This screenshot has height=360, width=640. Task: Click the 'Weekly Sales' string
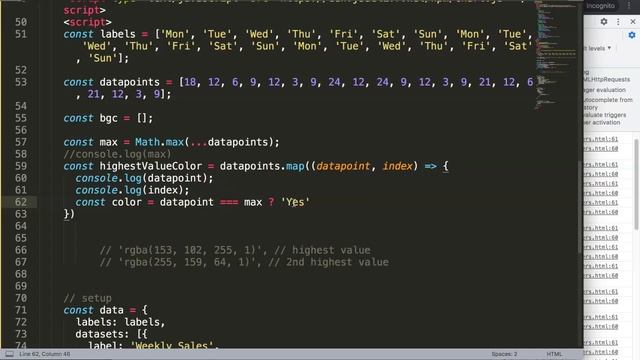pyautogui.click(x=171, y=345)
